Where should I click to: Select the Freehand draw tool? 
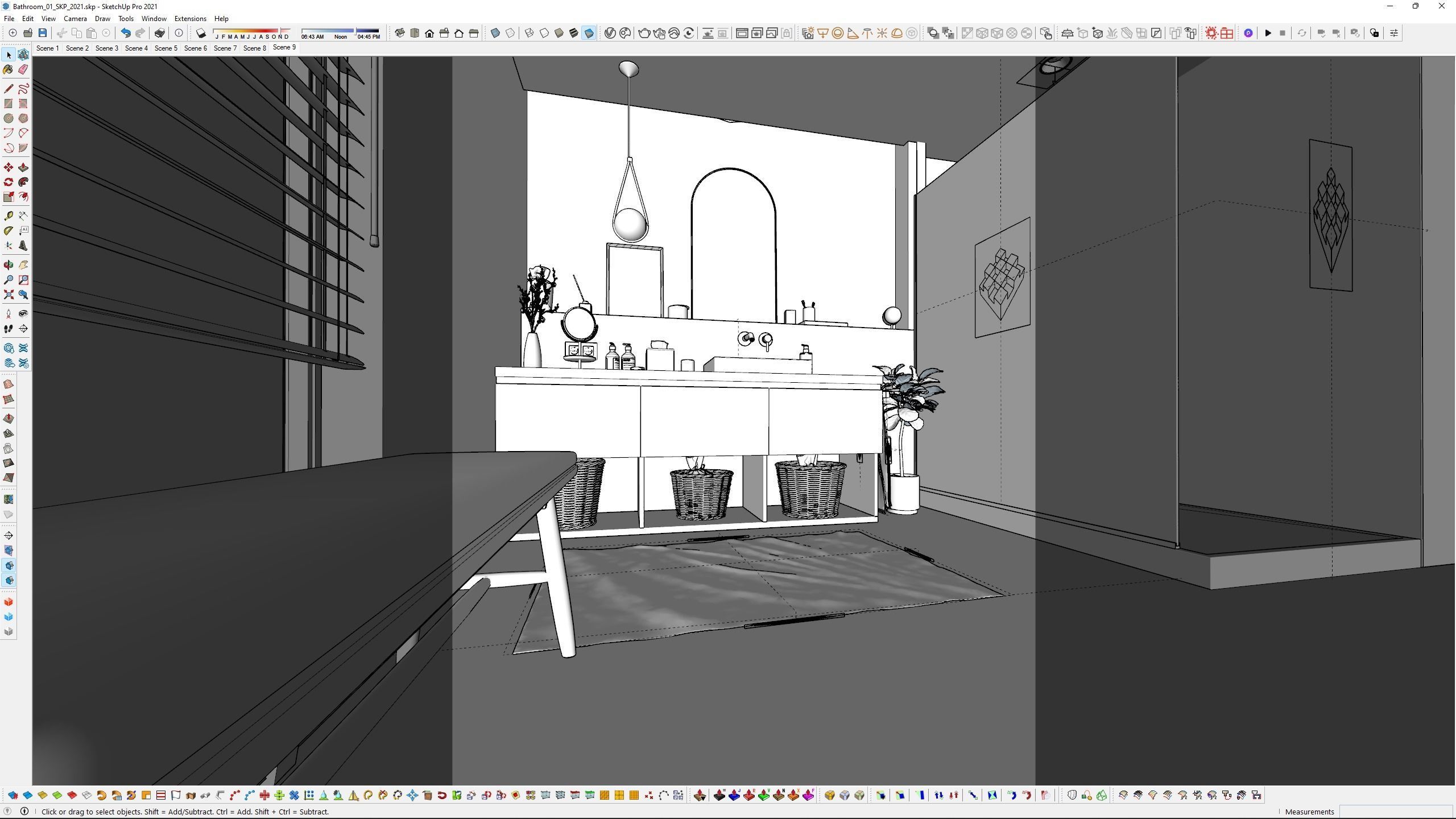click(x=23, y=89)
